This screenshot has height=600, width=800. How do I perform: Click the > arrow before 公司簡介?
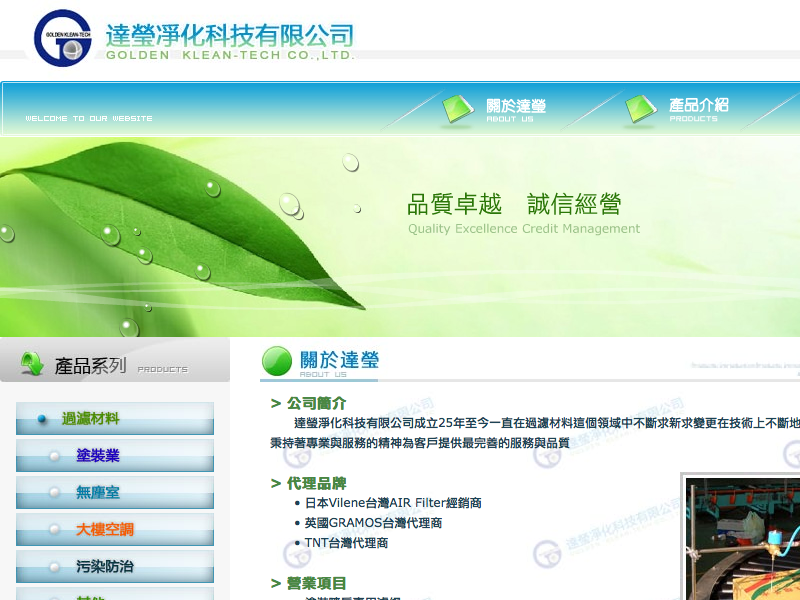[x=275, y=403]
